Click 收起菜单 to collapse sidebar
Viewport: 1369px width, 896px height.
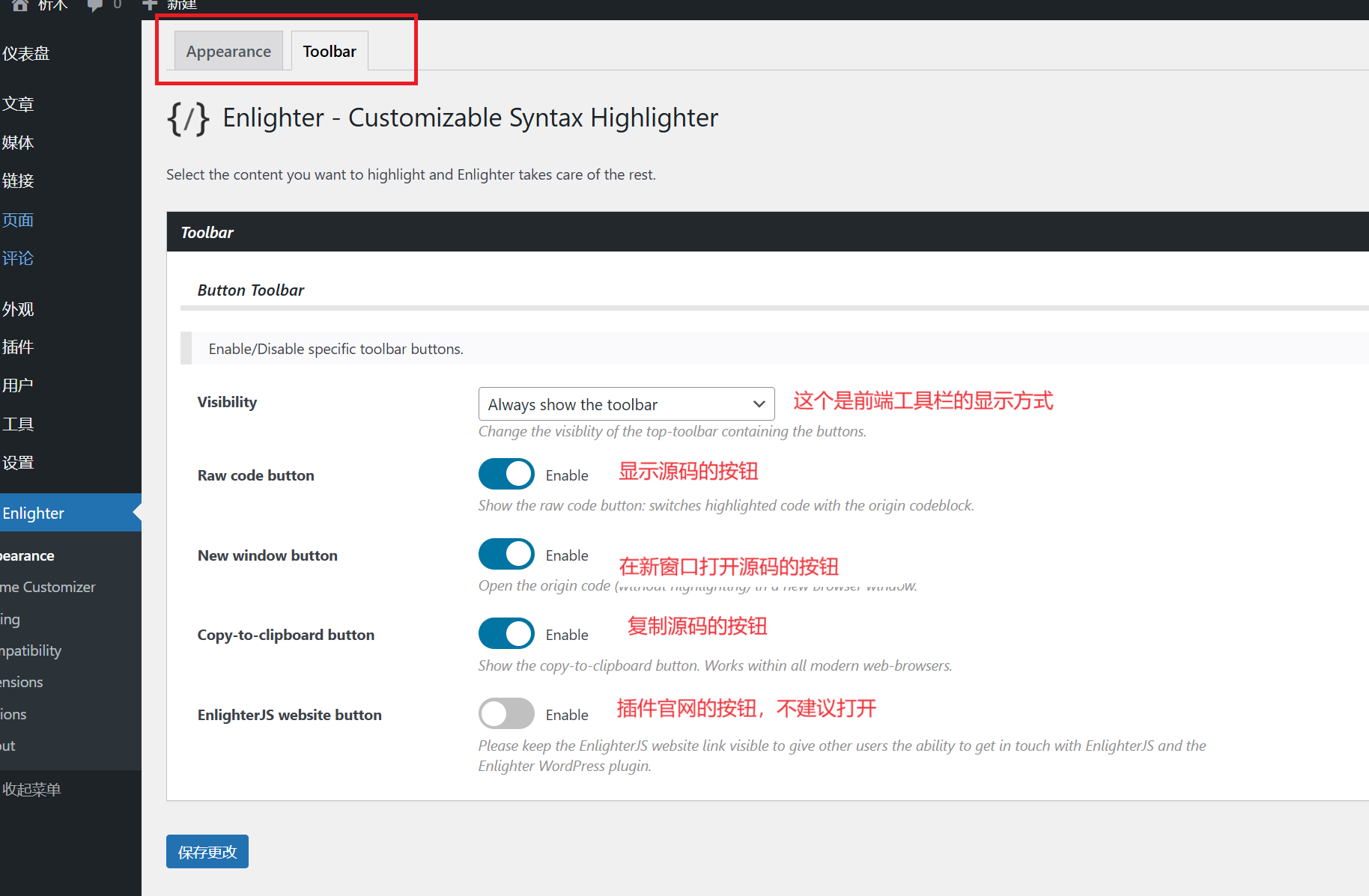[31, 789]
